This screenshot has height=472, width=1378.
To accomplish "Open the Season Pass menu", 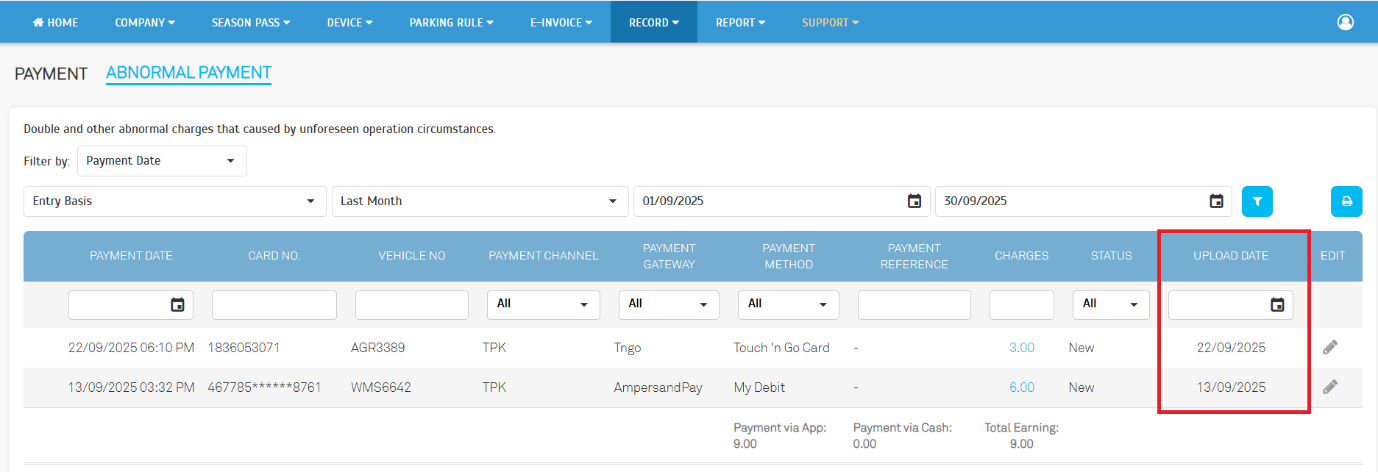I will (x=251, y=22).
